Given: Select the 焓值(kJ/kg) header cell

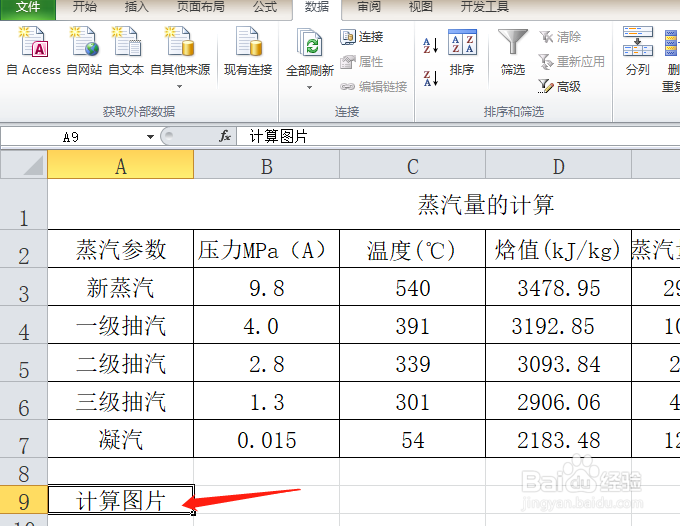Looking at the screenshot, I should [x=559, y=249].
